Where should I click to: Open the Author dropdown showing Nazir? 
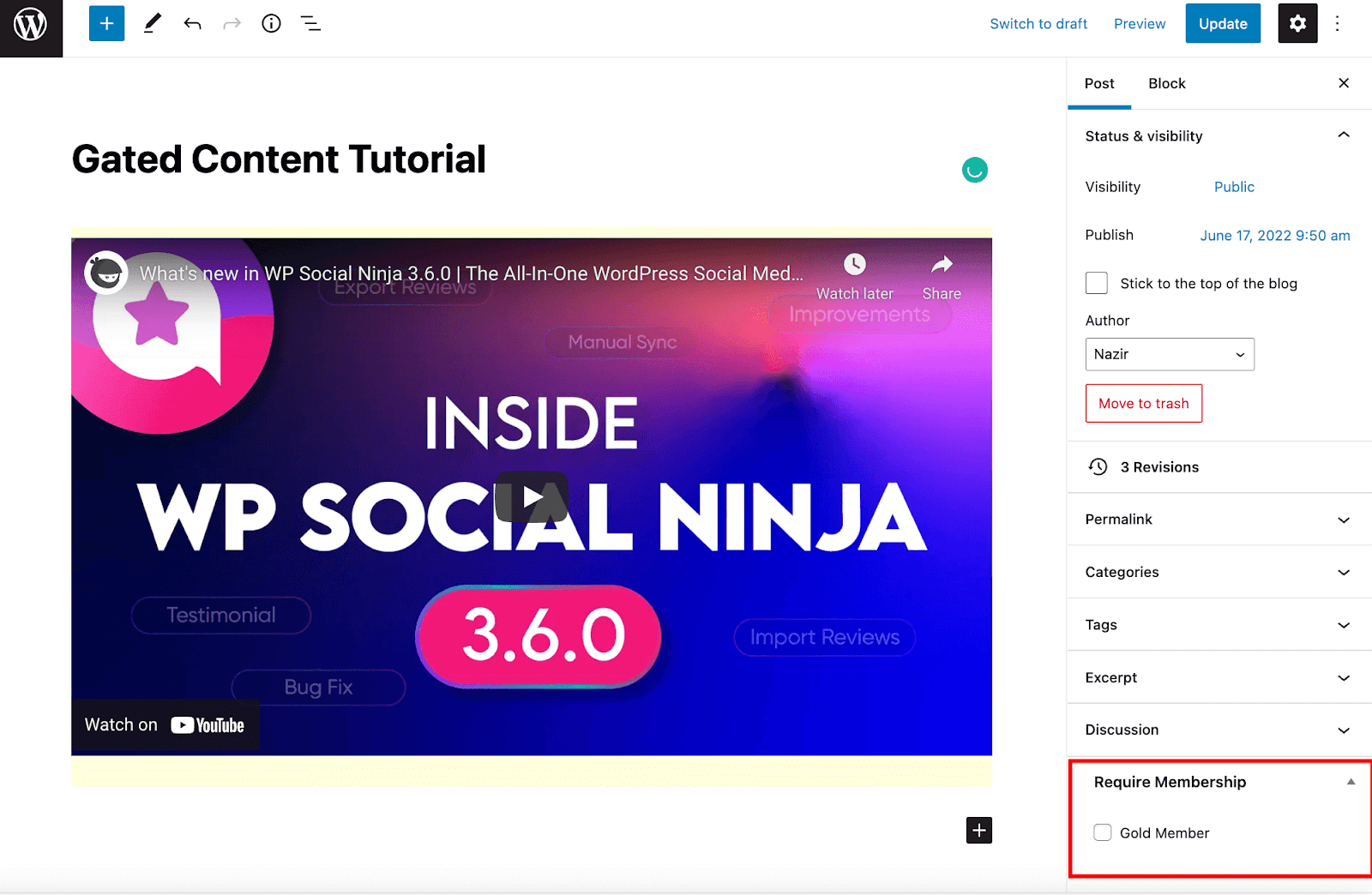click(1170, 354)
